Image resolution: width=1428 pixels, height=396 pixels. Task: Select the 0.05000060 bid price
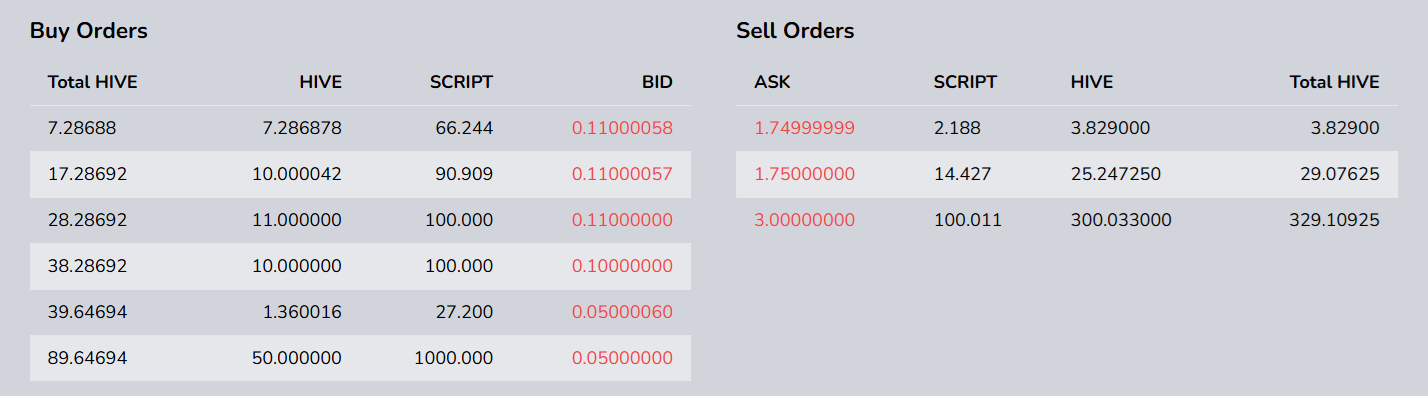[x=622, y=312]
